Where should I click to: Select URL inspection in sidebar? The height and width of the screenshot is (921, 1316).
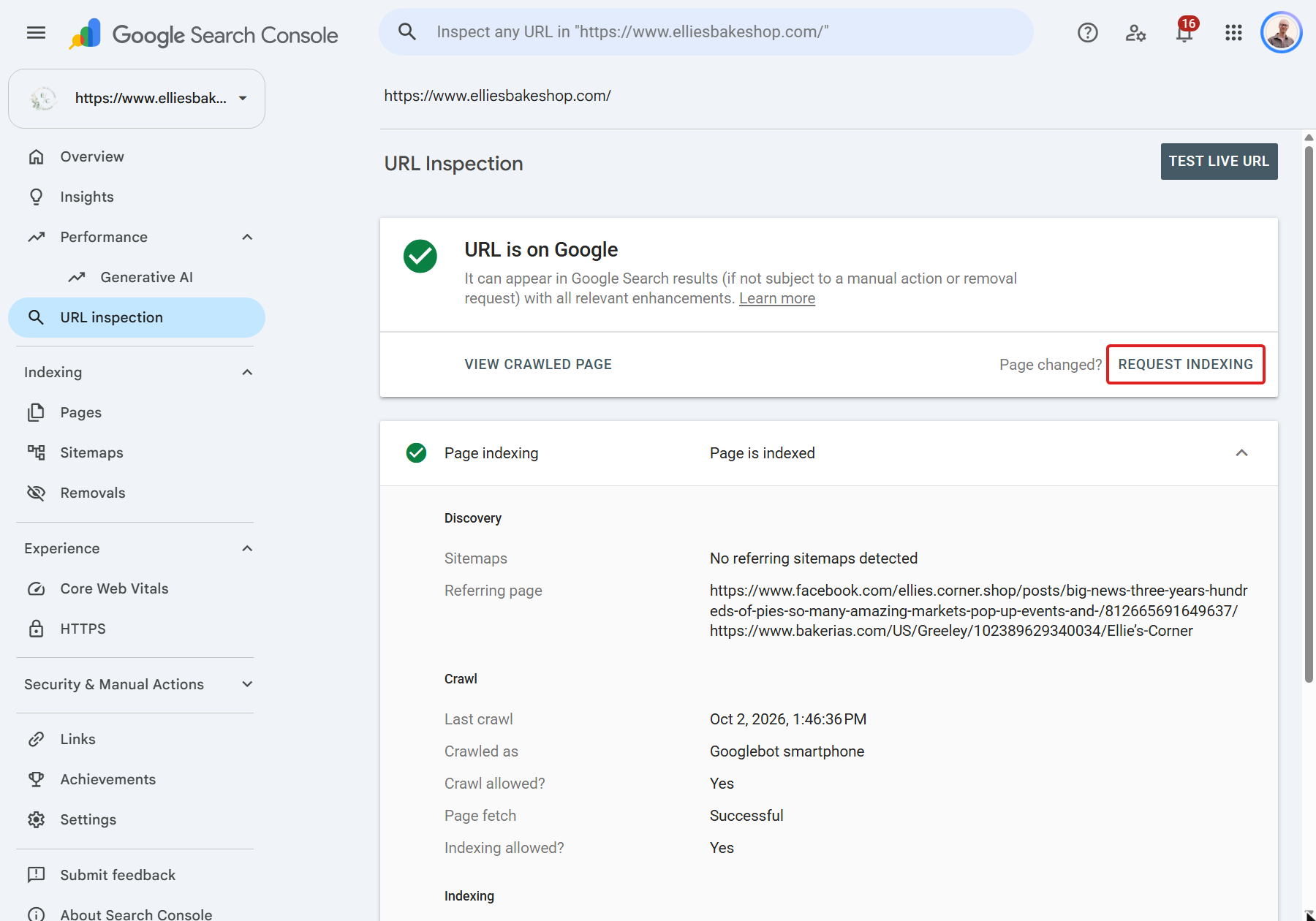pyautogui.click(x=137, y=317)
